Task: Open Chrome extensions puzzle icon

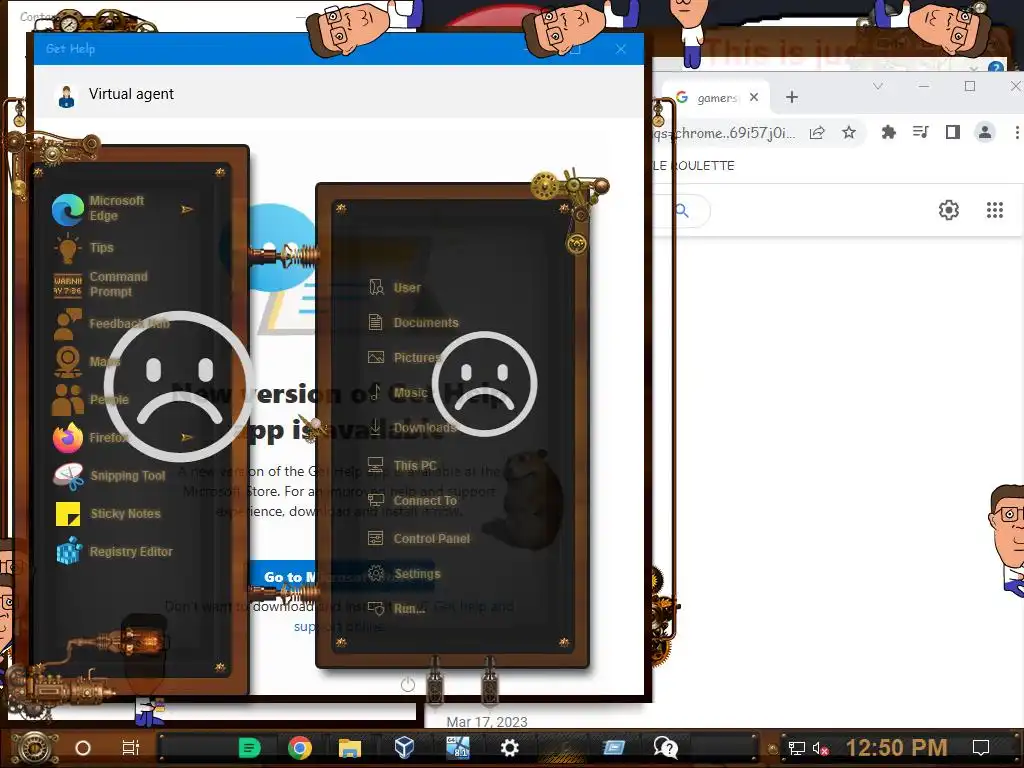Action: click(x=888, y=133)
